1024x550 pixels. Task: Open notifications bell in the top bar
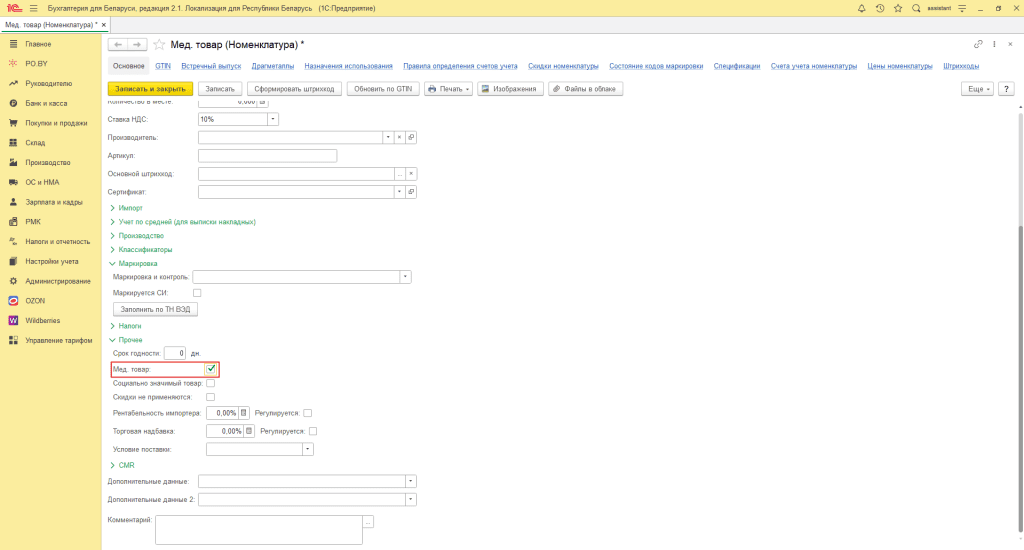click(862, 8)
